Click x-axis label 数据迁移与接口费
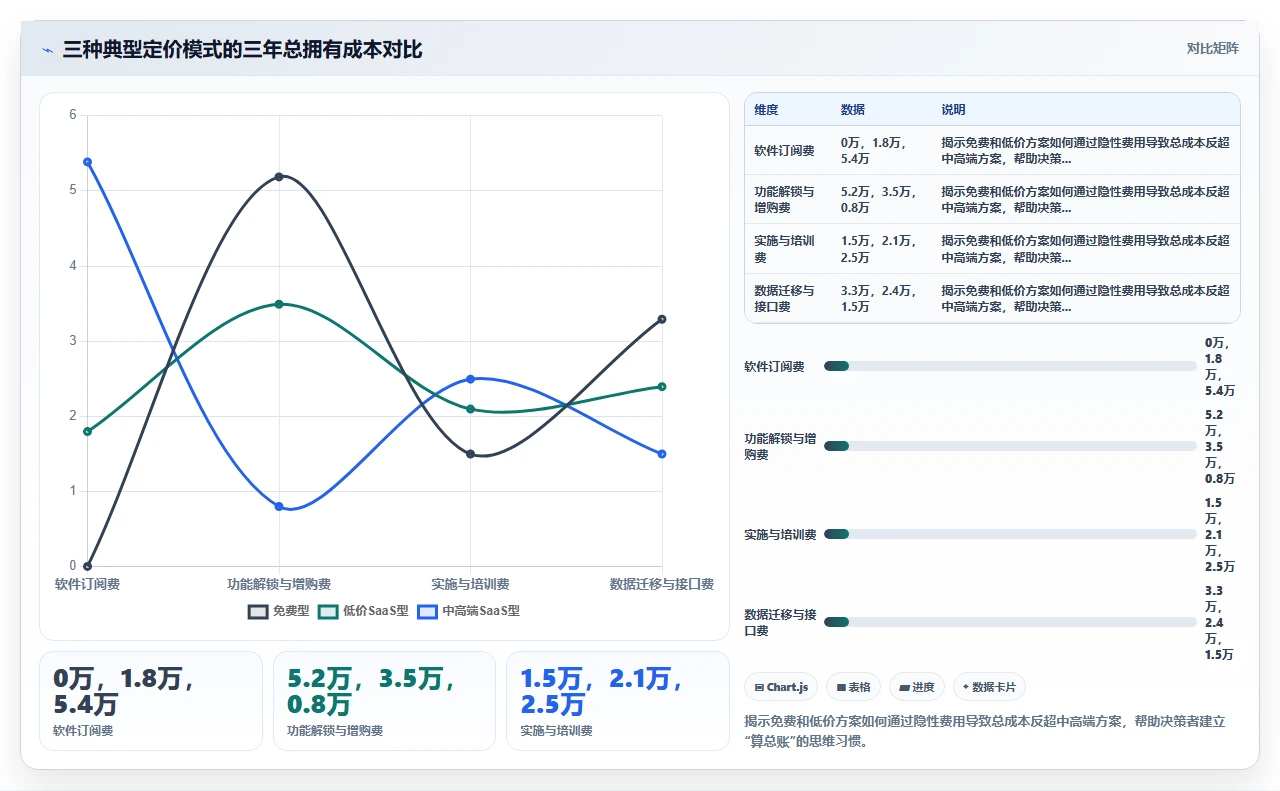 pyautogui.click(x=661, y=584)
